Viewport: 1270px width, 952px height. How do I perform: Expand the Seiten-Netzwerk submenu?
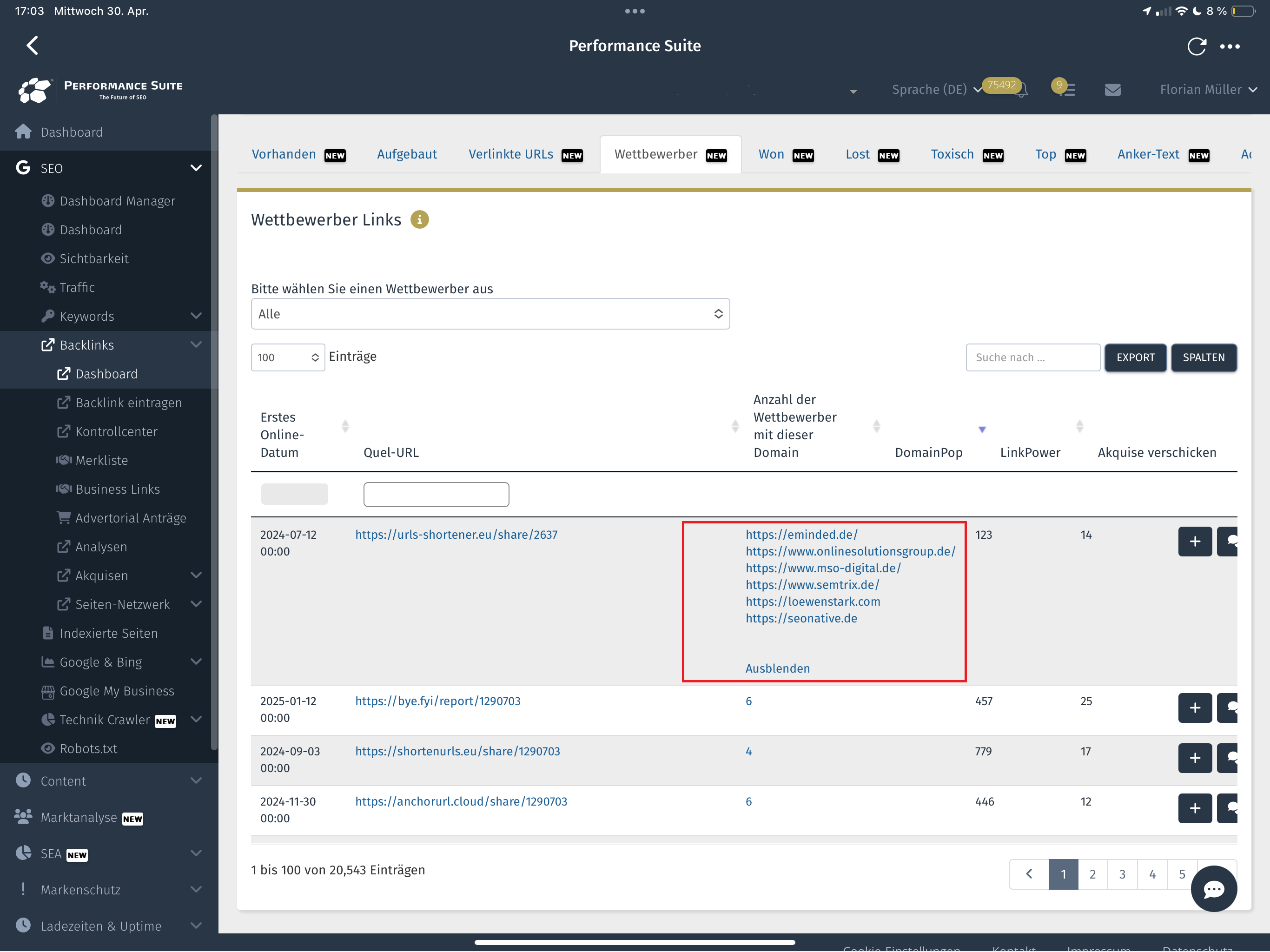click(196, 604)
